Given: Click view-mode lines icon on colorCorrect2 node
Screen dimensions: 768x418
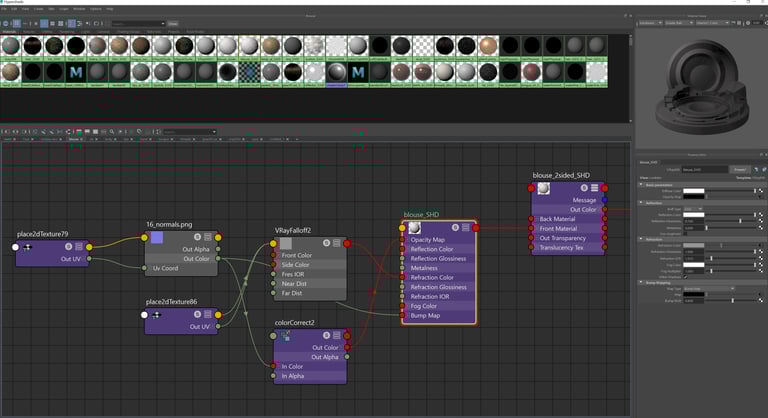Looking at the screenshot, I should click(336, 335).
